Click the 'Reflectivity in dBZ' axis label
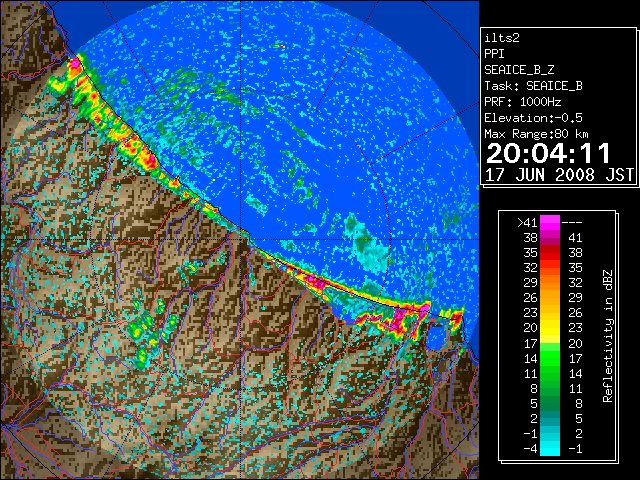Viewport: 640px width, 480px height. pyautogui.click(x=608, y=336)
